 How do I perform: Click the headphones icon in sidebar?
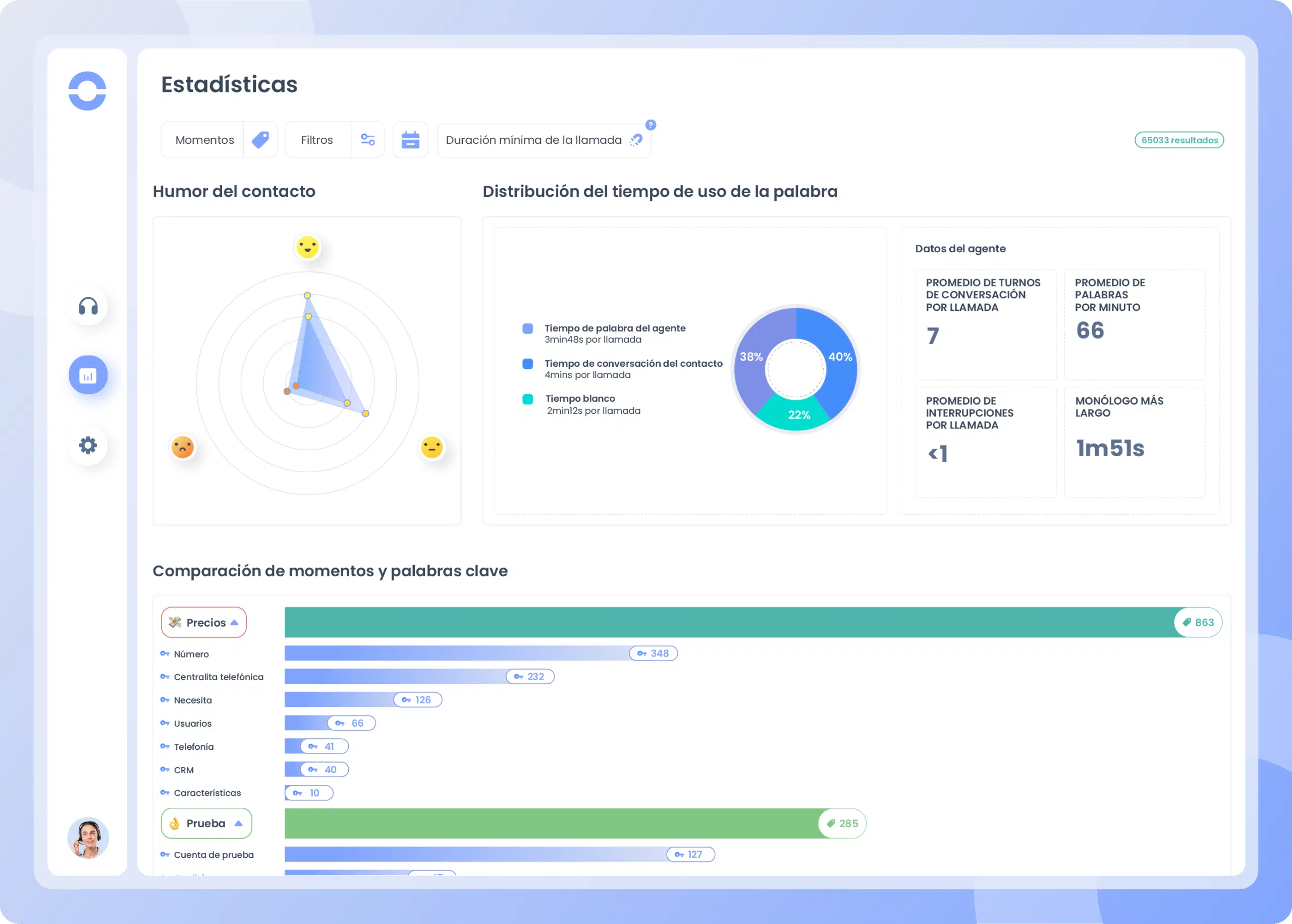click(x=88, y=307)
